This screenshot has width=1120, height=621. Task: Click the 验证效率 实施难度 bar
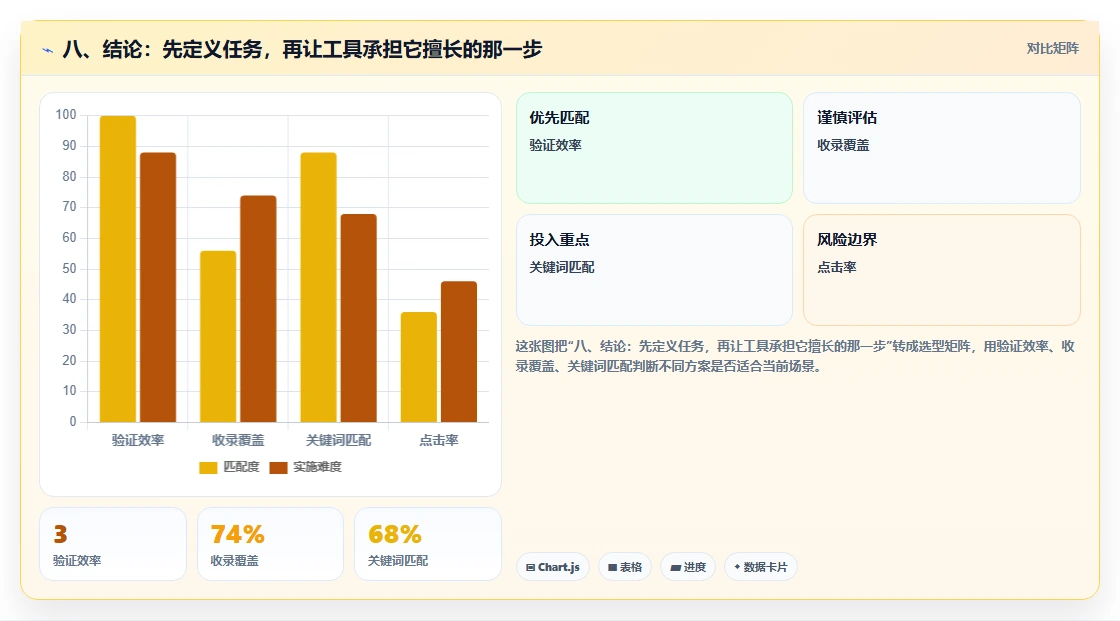(158, 287)
